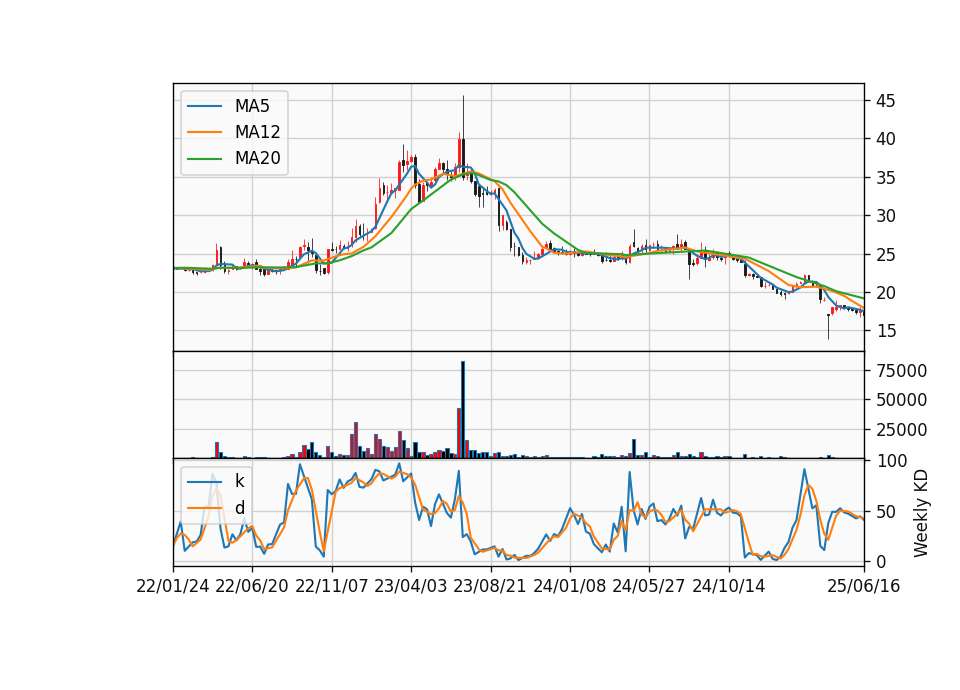Click the MA12 legend label

[257, 132]
